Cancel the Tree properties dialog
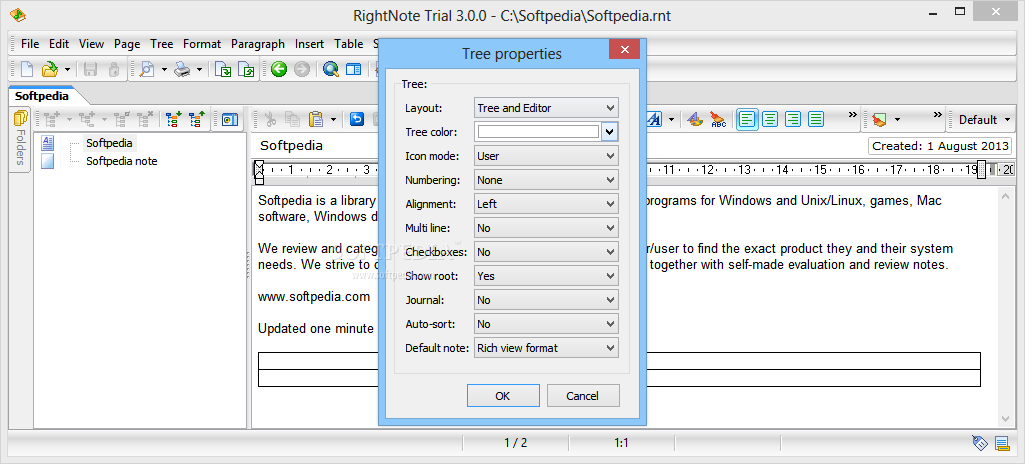 [x=582, y=395]
